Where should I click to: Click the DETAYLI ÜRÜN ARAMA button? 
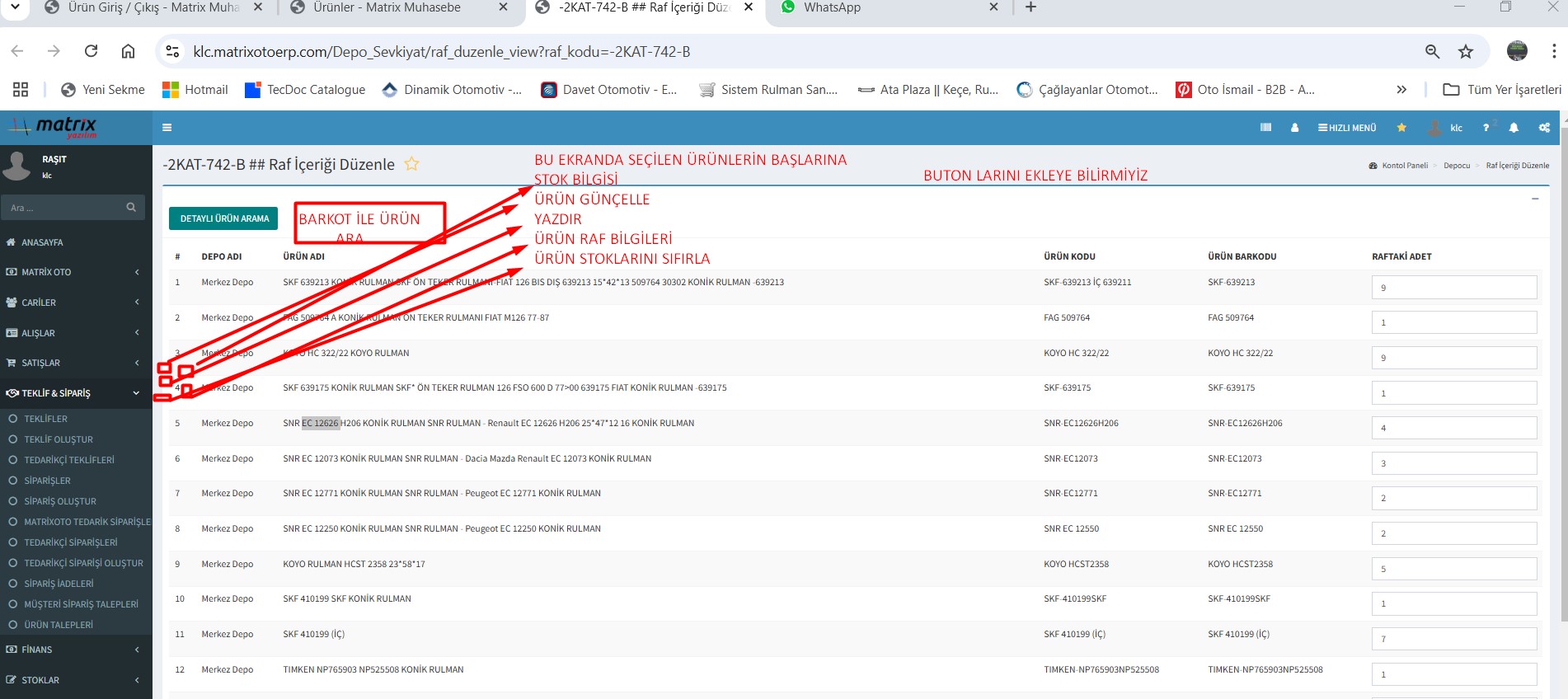pyautogui.click(x=224, y=218)
